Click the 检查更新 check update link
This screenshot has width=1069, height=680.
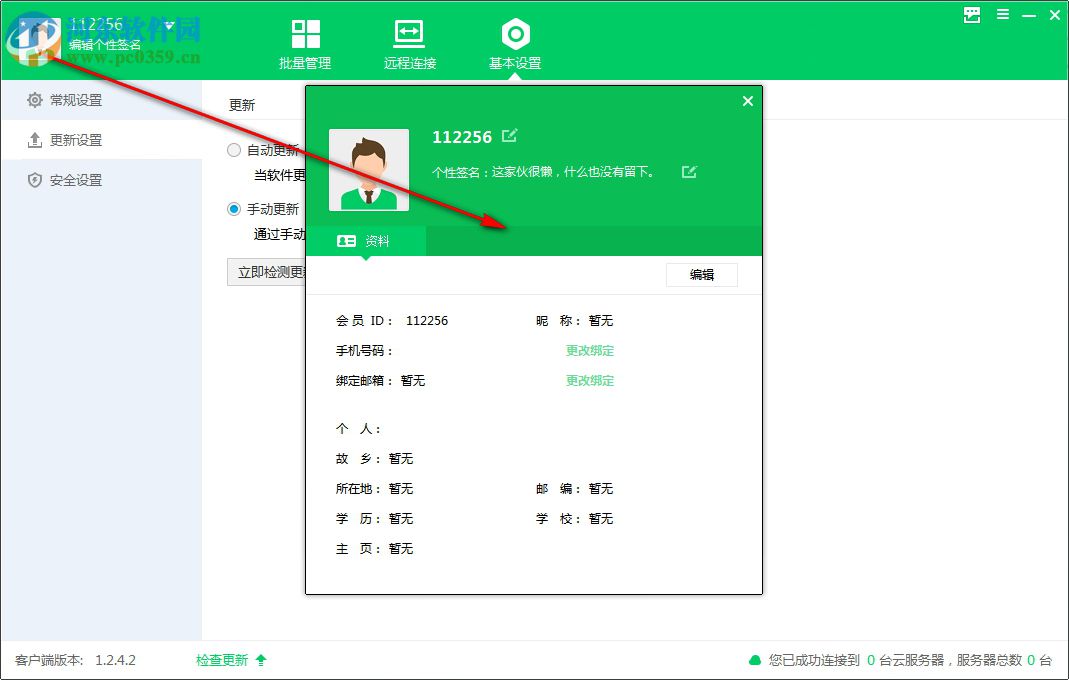[222, 660]
